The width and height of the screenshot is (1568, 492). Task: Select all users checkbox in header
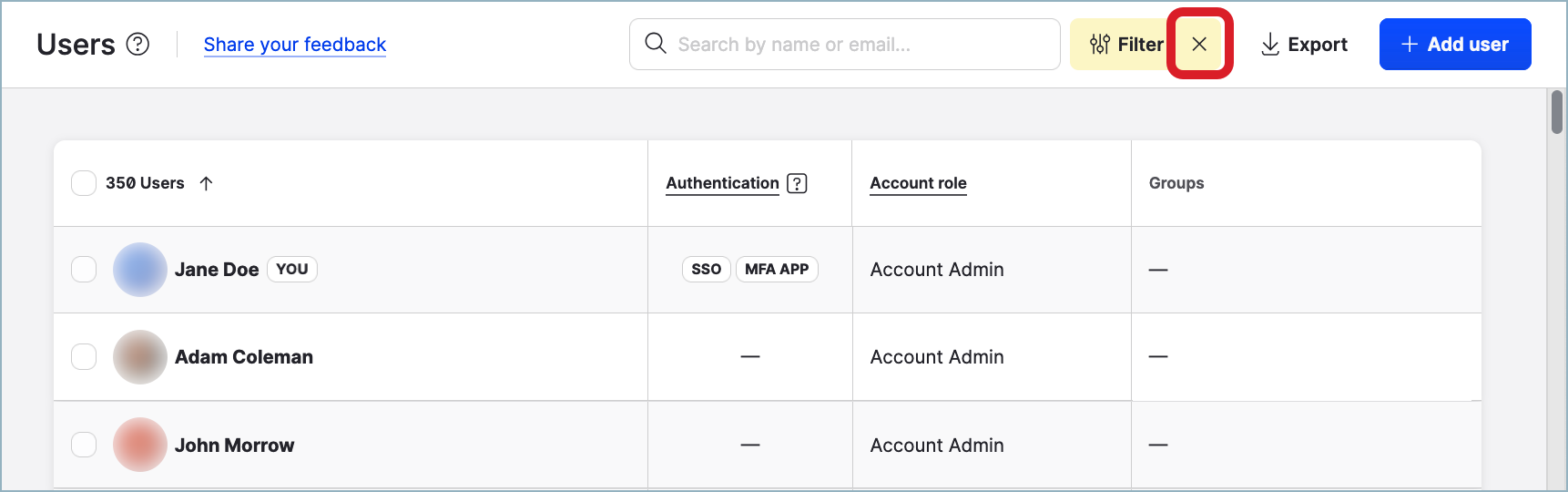84,183
